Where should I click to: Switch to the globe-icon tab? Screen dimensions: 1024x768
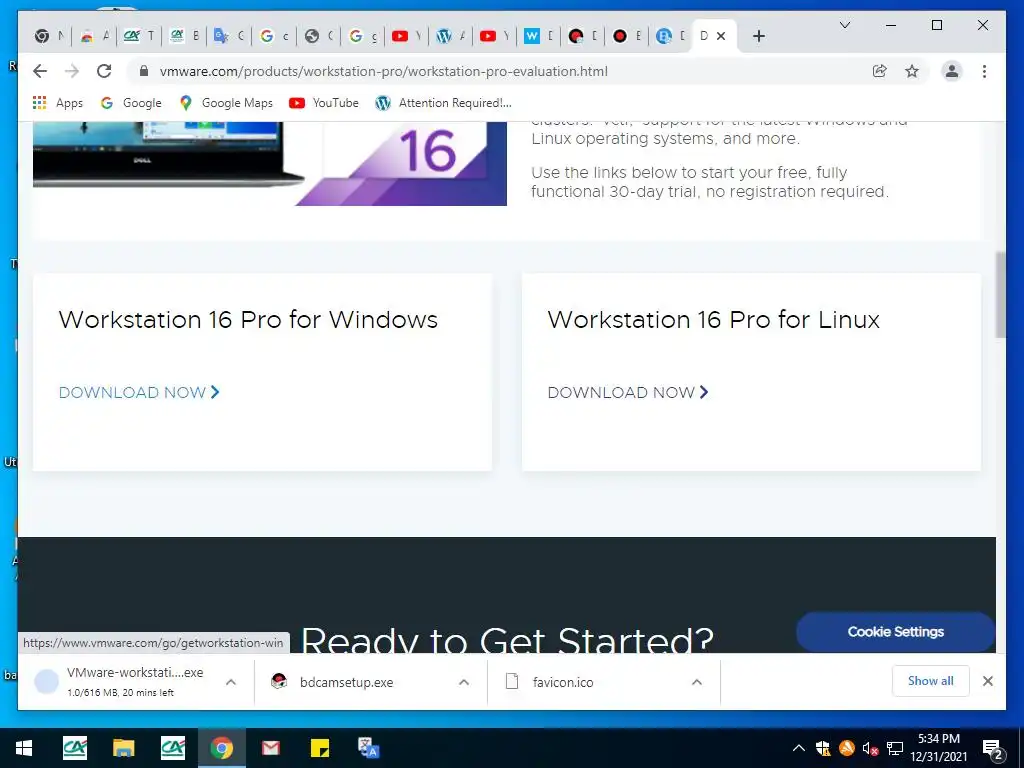[318, 37]
